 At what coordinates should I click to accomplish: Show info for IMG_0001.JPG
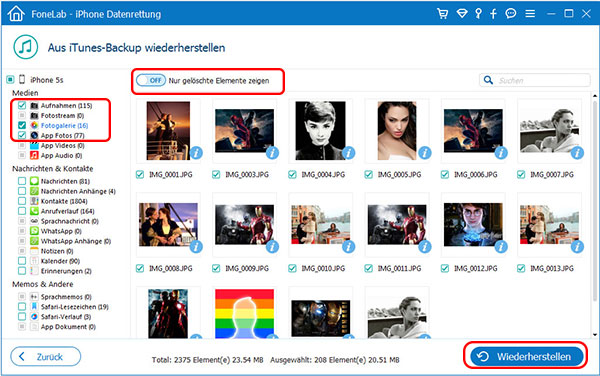click(196, 153)
